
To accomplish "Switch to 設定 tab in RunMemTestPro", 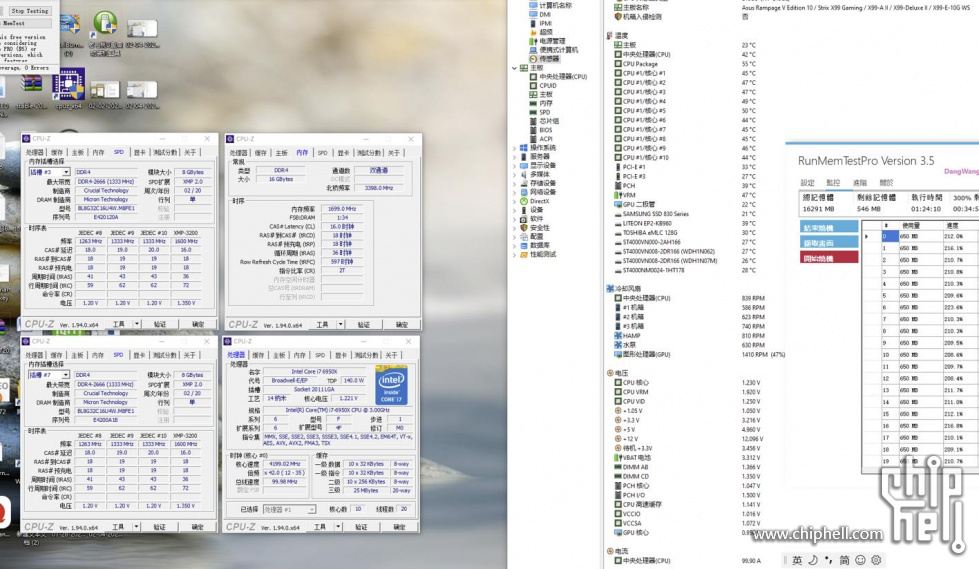I will (807, 183).
